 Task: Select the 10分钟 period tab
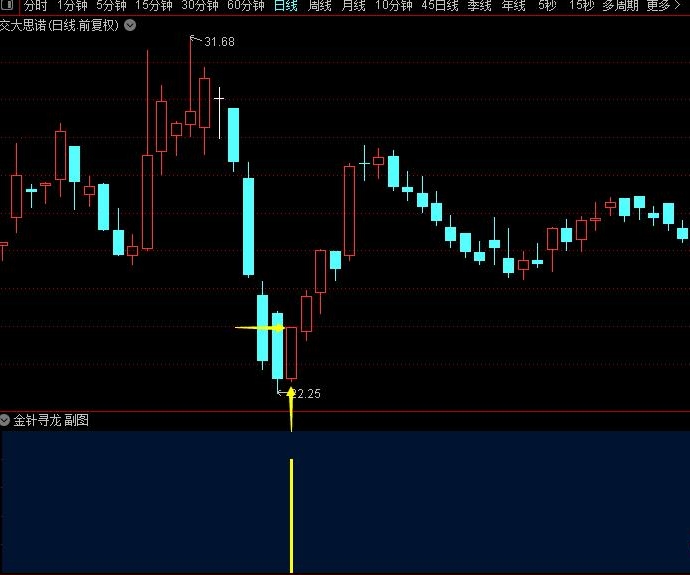point(394,6)
